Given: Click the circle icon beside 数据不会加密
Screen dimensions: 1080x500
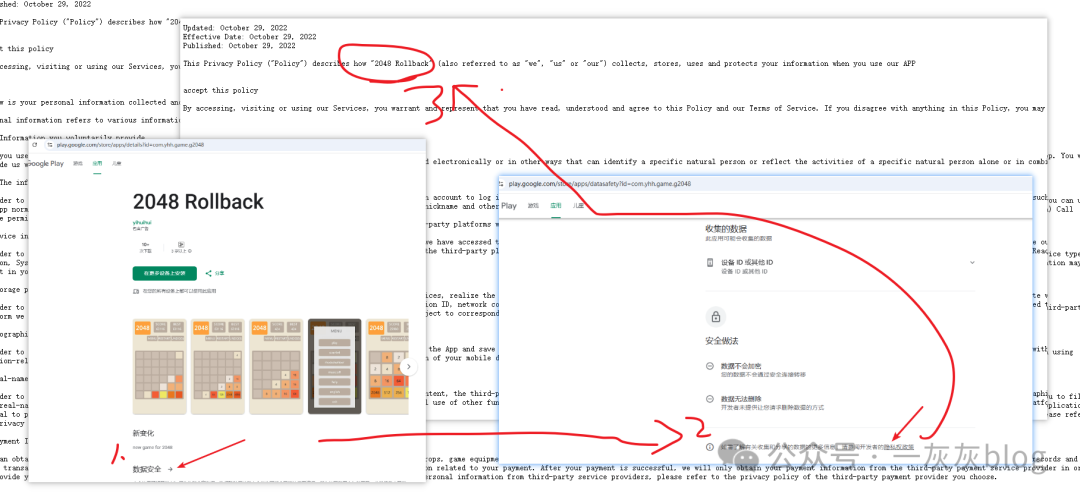Looking at the screenshot, I should pos(709,368).
